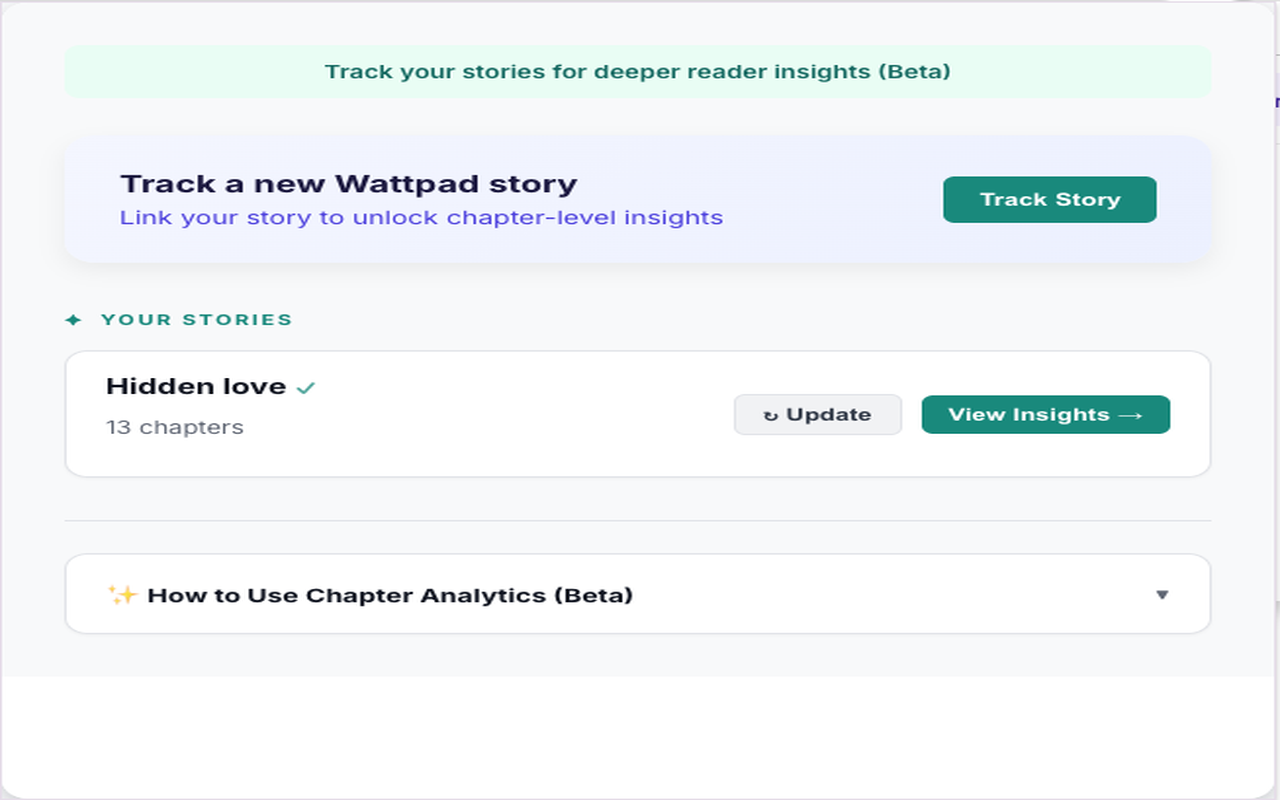The width and height of the screenshot is (1280, 800).
Task: Click the Track a new Wattpad story heading
Action: tap(348, 184)
